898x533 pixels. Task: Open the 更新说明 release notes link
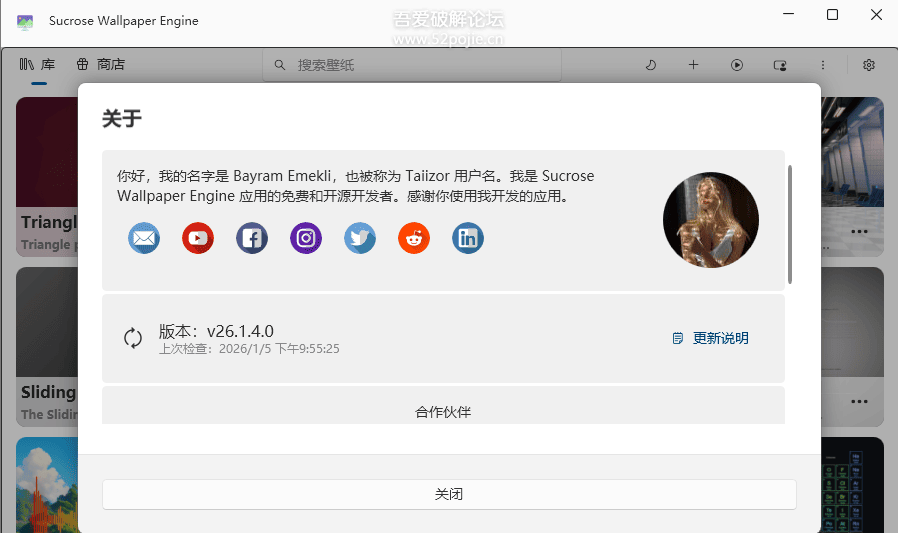(x=711, y=338)
